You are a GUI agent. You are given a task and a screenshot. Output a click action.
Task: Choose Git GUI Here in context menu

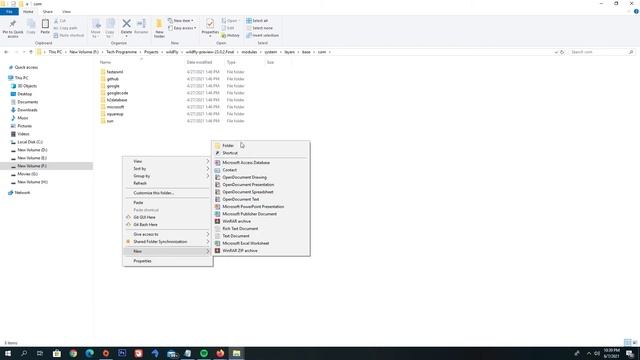point(167,217)
